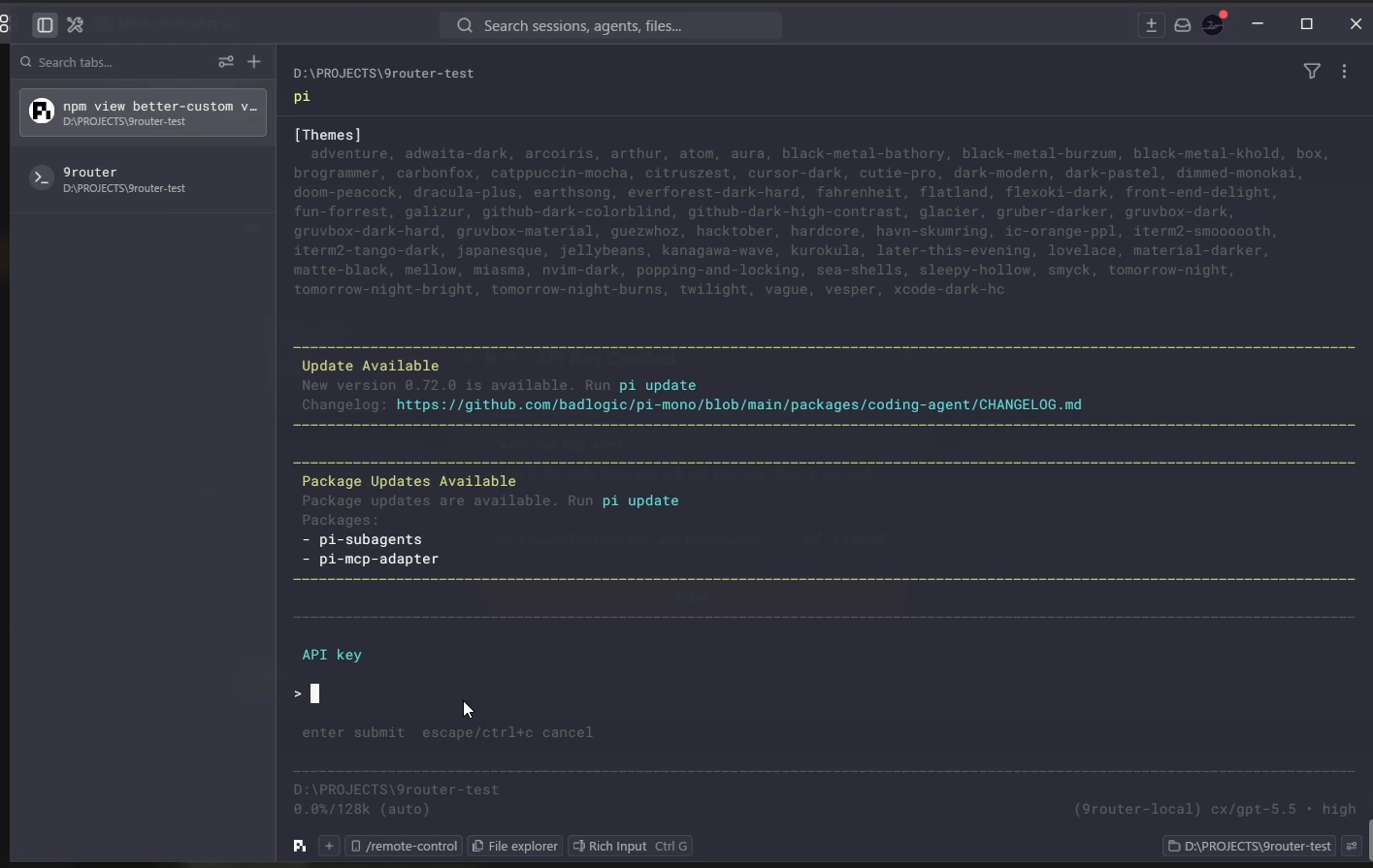
Task: Click the filter funnel icon
Action: point(1312,71)
